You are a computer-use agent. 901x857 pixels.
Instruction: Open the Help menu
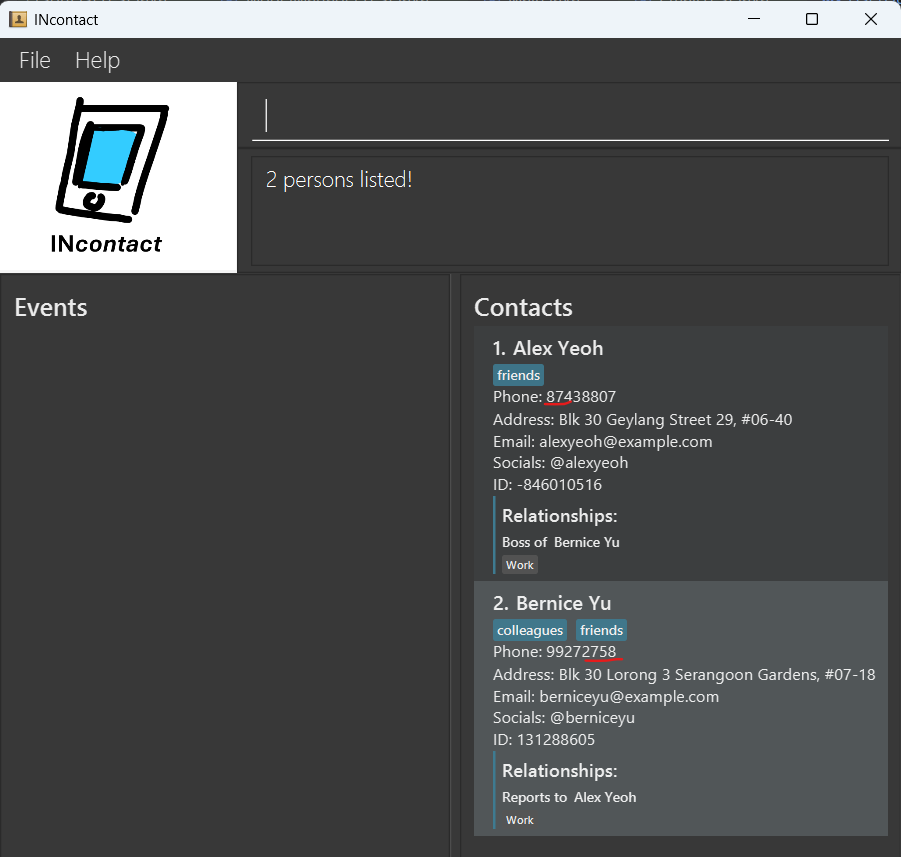pos(97,60)
